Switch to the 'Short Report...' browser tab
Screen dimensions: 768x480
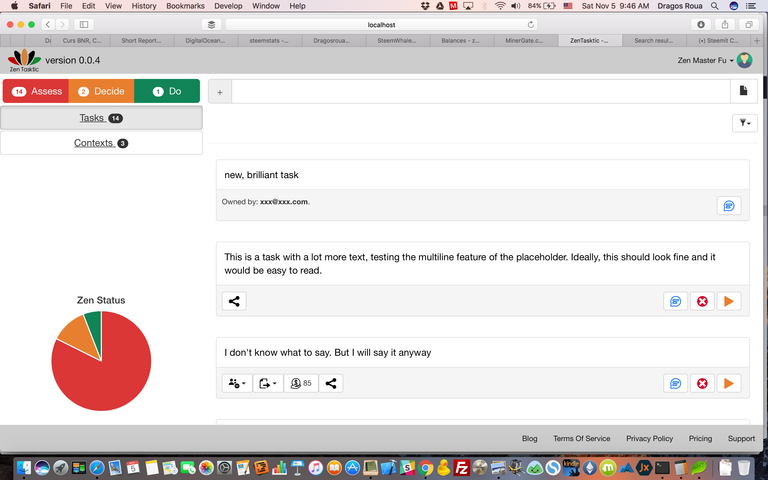pyautogui.click(x=142, y=41)
